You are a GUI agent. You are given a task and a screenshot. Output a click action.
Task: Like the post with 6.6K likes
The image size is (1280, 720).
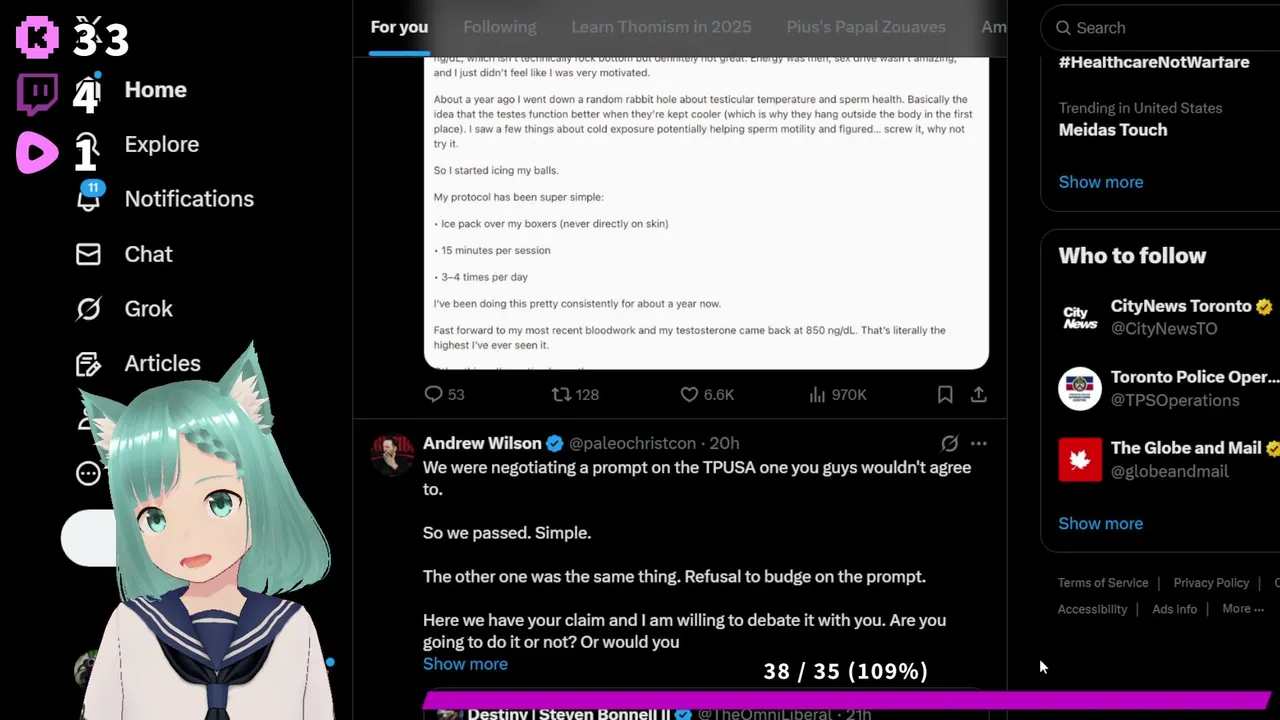point(689,395)
